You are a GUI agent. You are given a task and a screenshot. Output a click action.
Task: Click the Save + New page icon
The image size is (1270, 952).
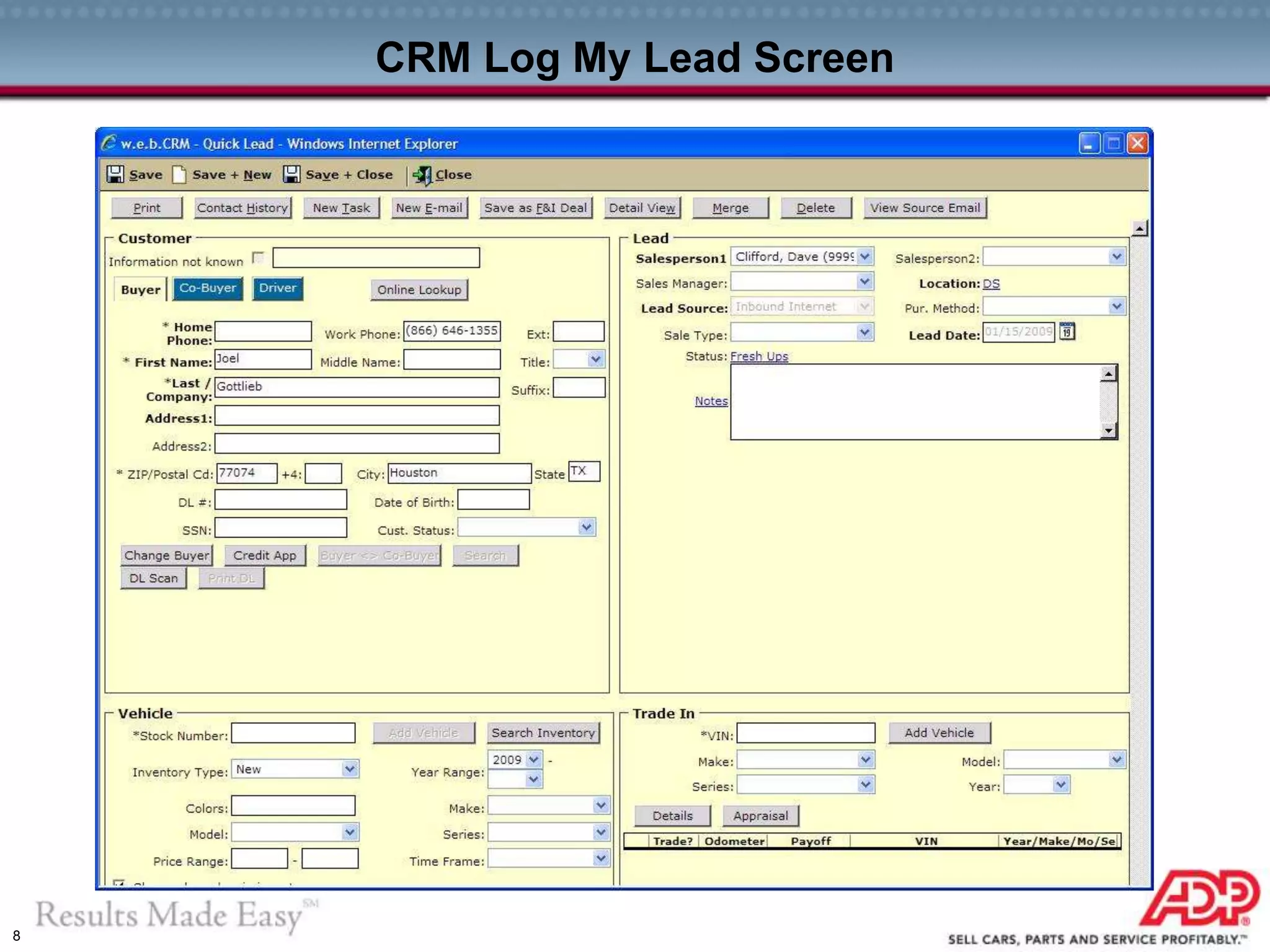(179, 175)
